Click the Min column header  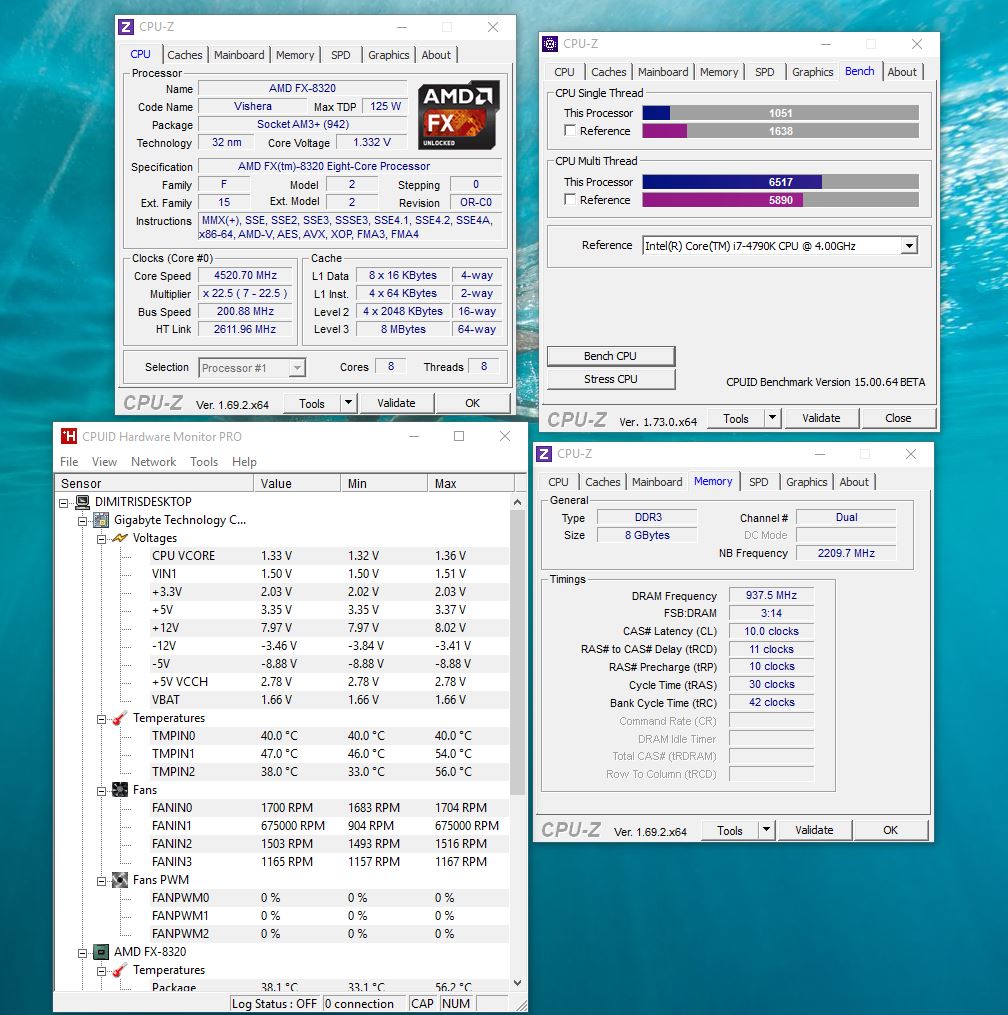pos(383,483)
